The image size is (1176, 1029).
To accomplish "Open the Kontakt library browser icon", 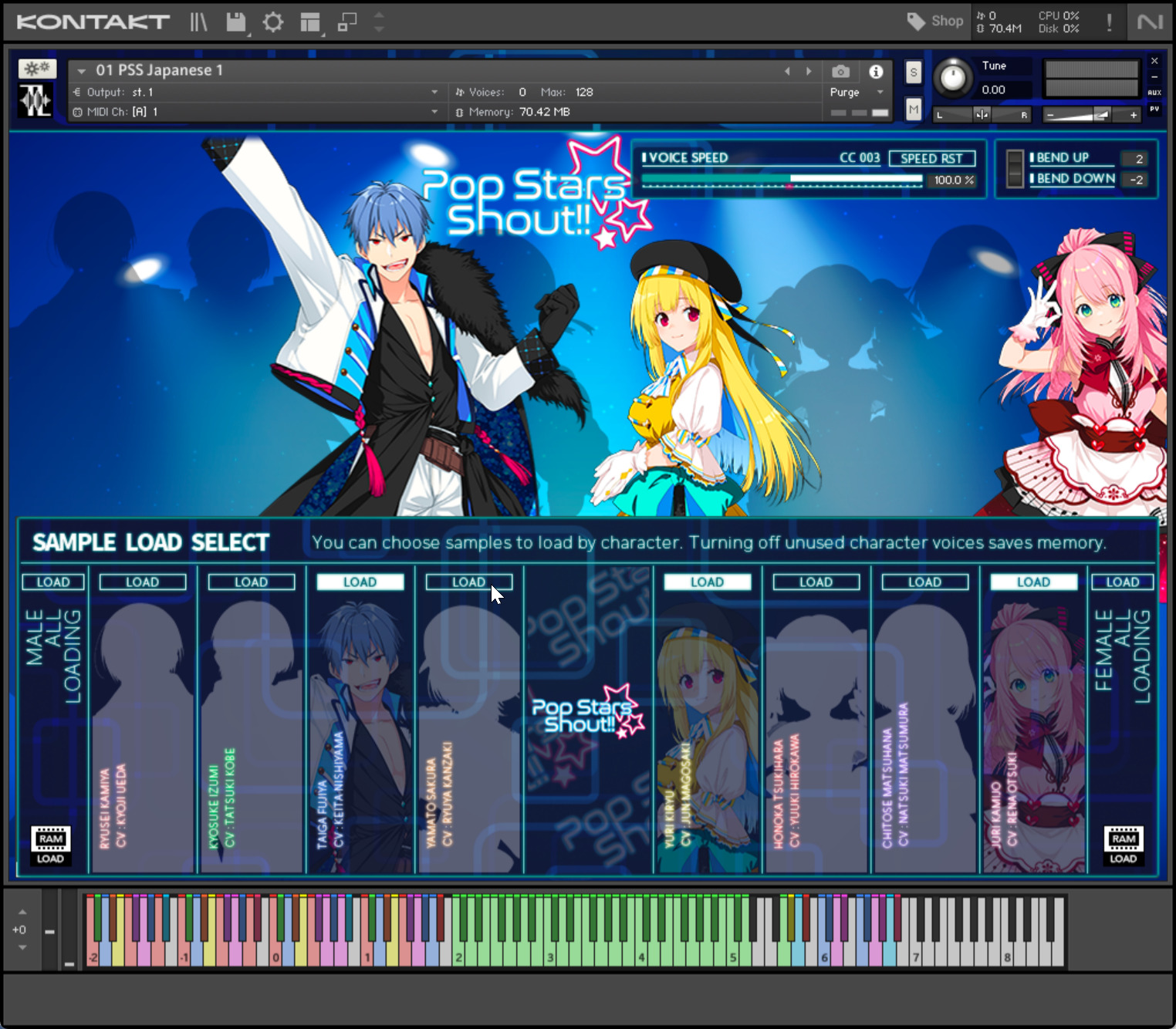I will coord(199,22).
